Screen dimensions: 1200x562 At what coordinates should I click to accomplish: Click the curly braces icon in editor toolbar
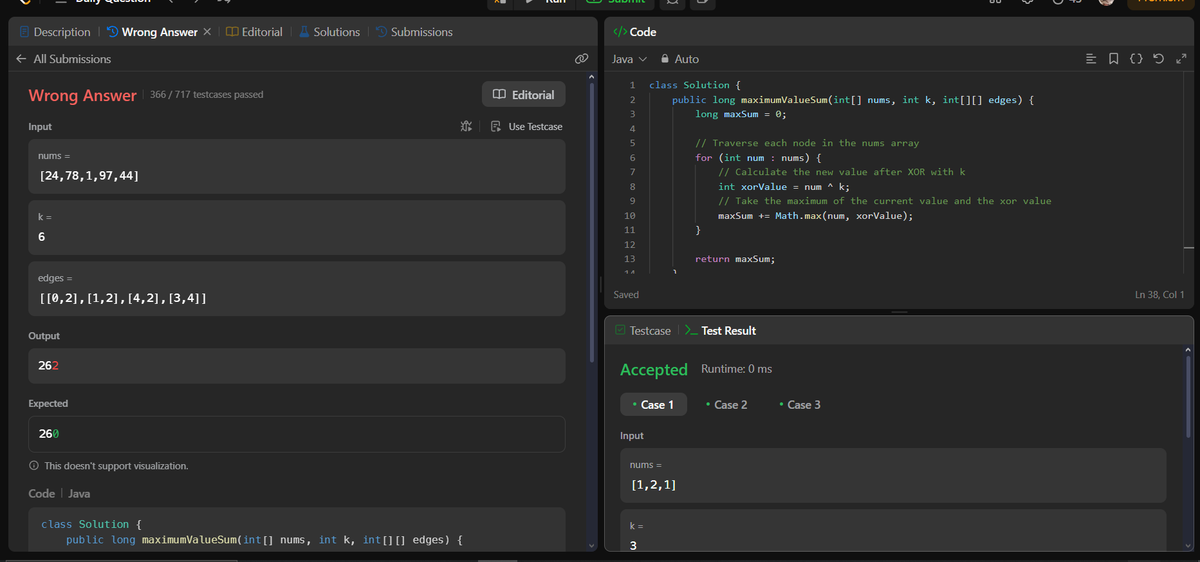click(x=1136, y=59)
